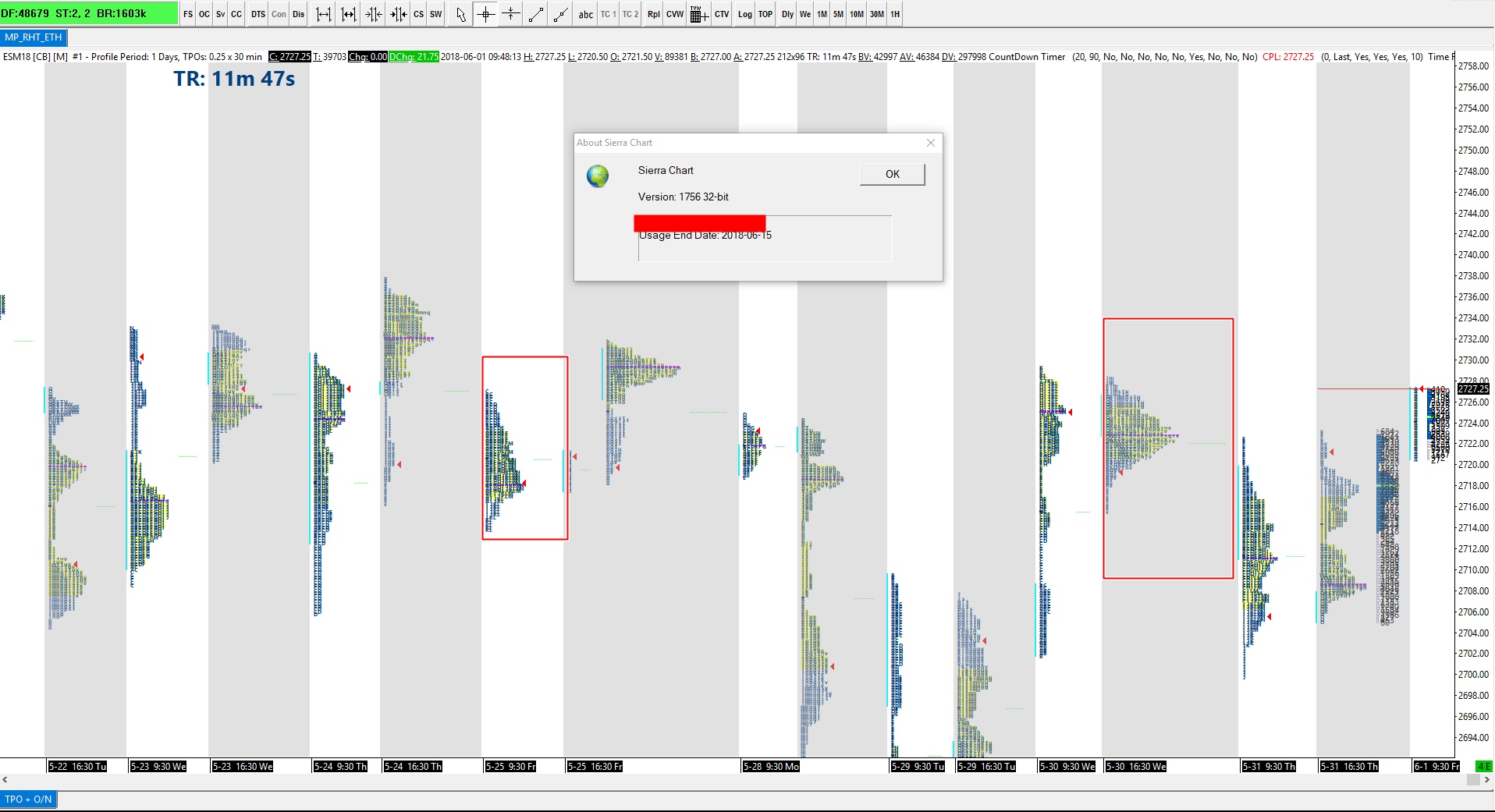
Task: Select the TPO + O/N chartbook tab
Action: tap(28, 800)
